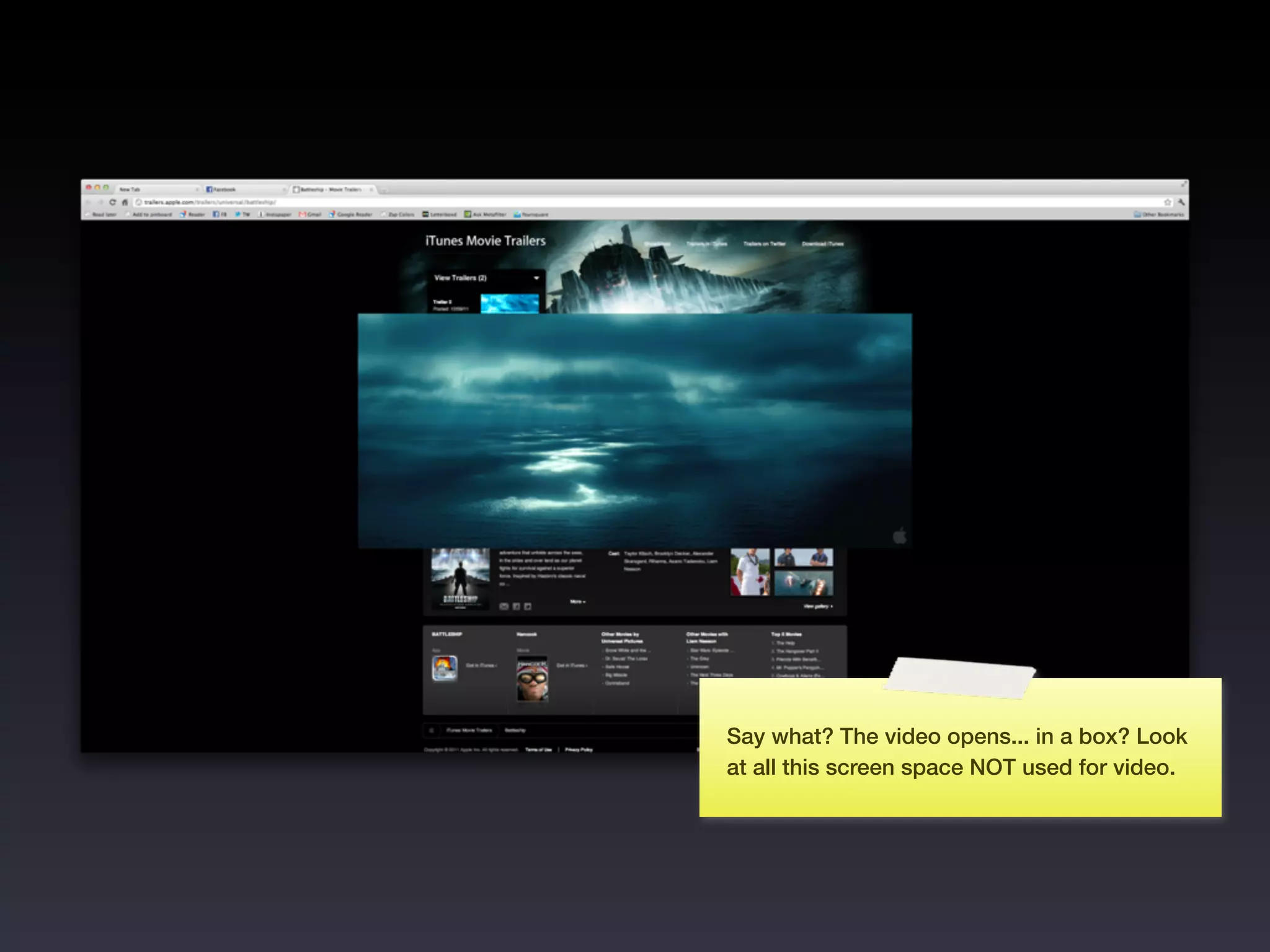Close the Facebook tab
1270x952 pixels.
285,189
